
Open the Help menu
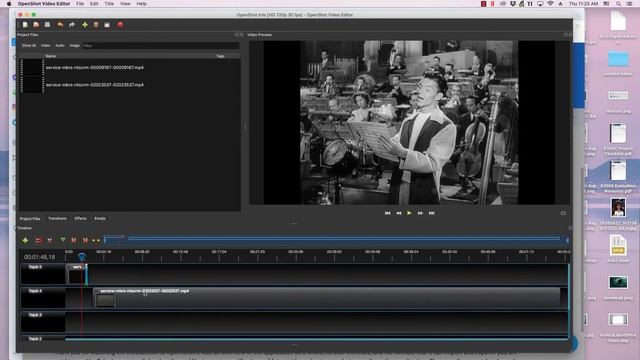coord(142,4)
